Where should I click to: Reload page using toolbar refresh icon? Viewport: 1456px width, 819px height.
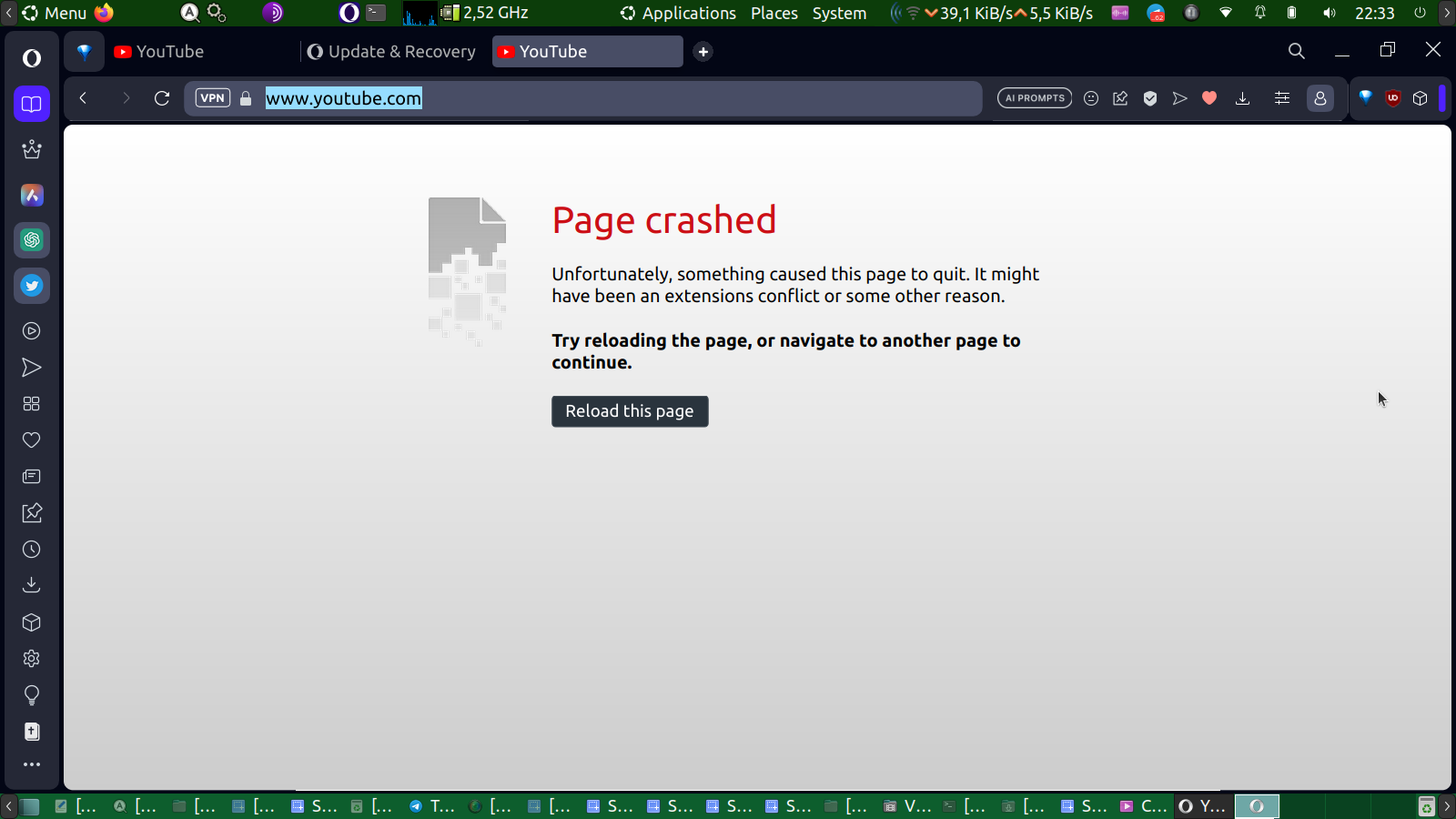point(162,98)
